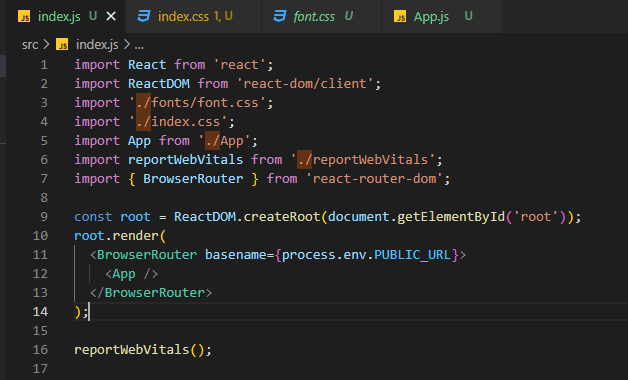Click line number 14 in the gutter

pos(40,312)
